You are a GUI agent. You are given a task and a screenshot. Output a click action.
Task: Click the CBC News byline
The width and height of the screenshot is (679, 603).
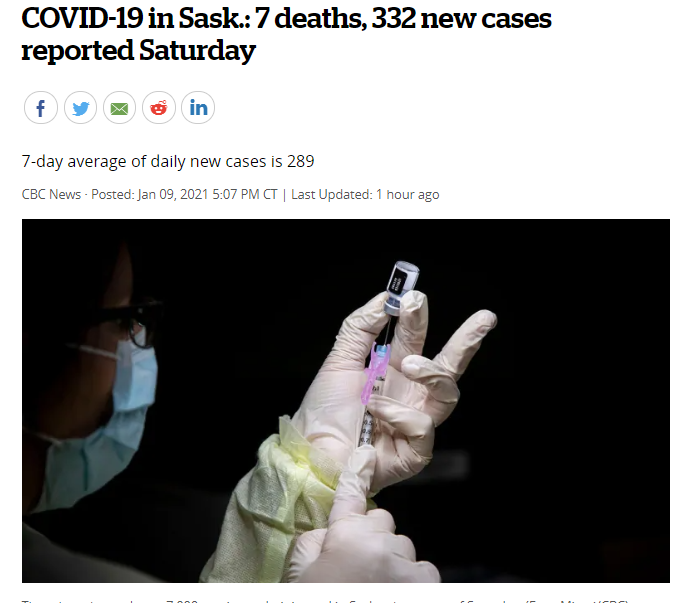(51, 195)
